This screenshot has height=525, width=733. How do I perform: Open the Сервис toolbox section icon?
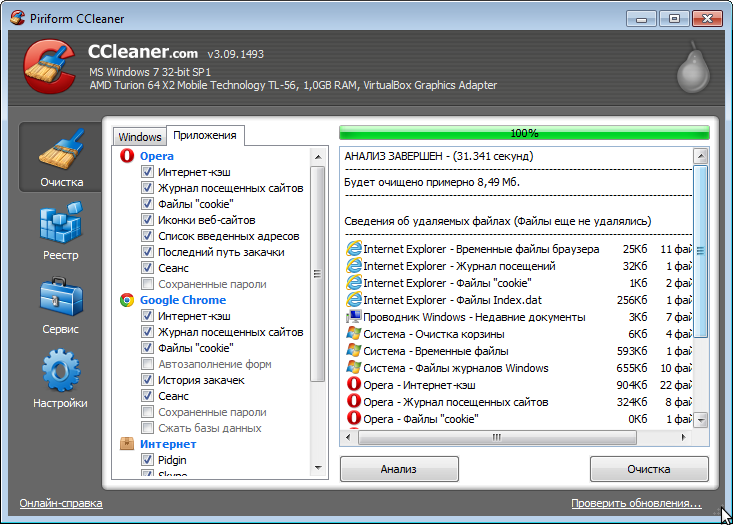pyautogui.click(x=61, y=296)
